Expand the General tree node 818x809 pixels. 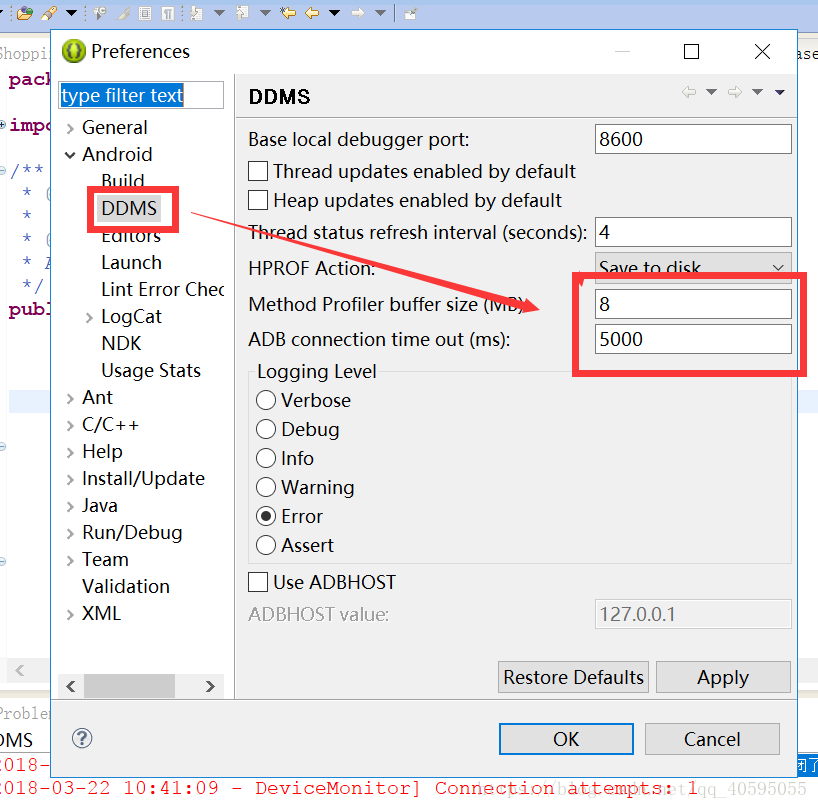(70, 128)
